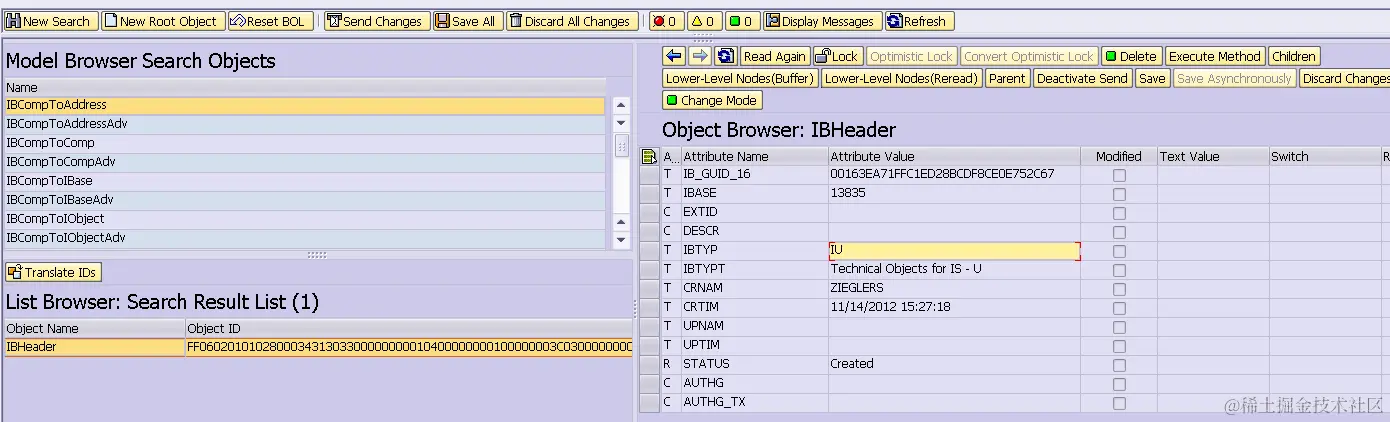This screenshot has width=1390, height=422.
Task: Toggle Modified checkbox for EXTID row
Action: point(1119,213)
